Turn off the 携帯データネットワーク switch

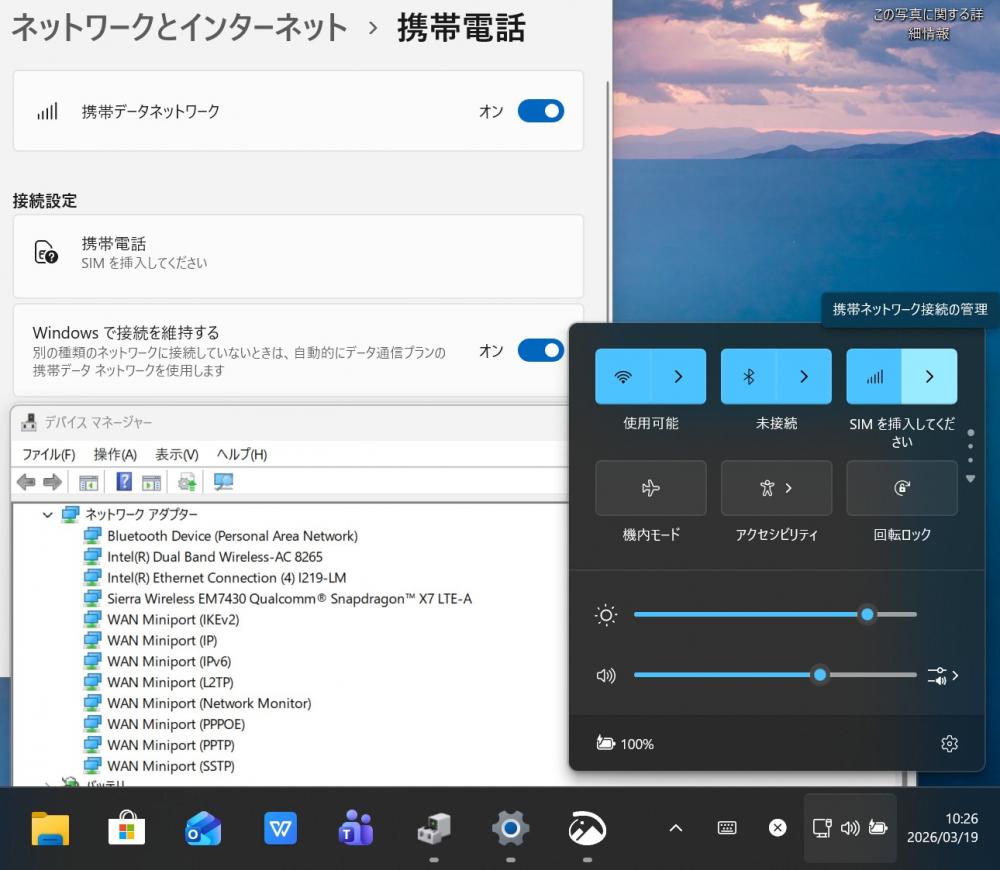(540, 111)
